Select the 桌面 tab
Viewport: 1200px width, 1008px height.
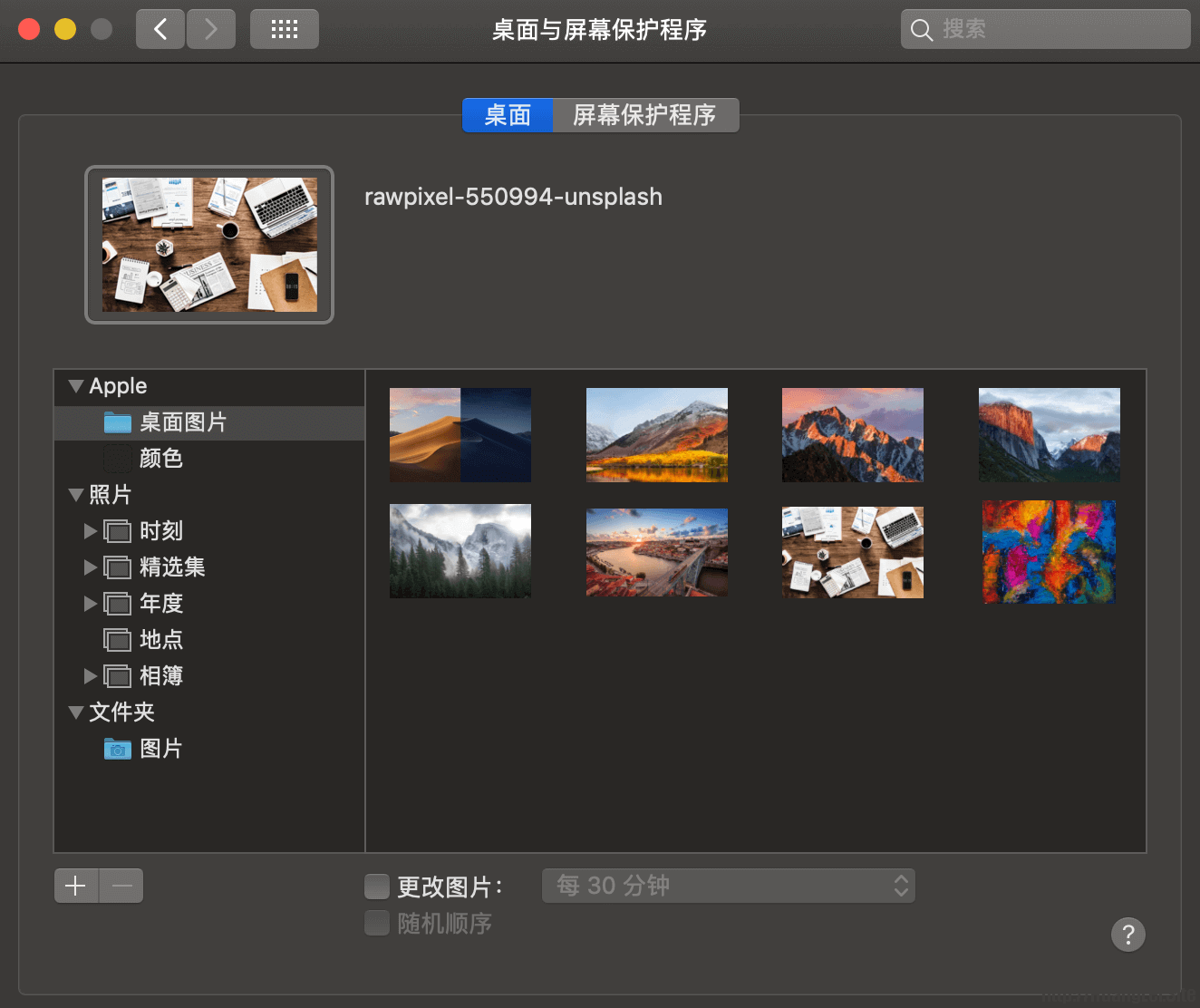pos(508,115)
